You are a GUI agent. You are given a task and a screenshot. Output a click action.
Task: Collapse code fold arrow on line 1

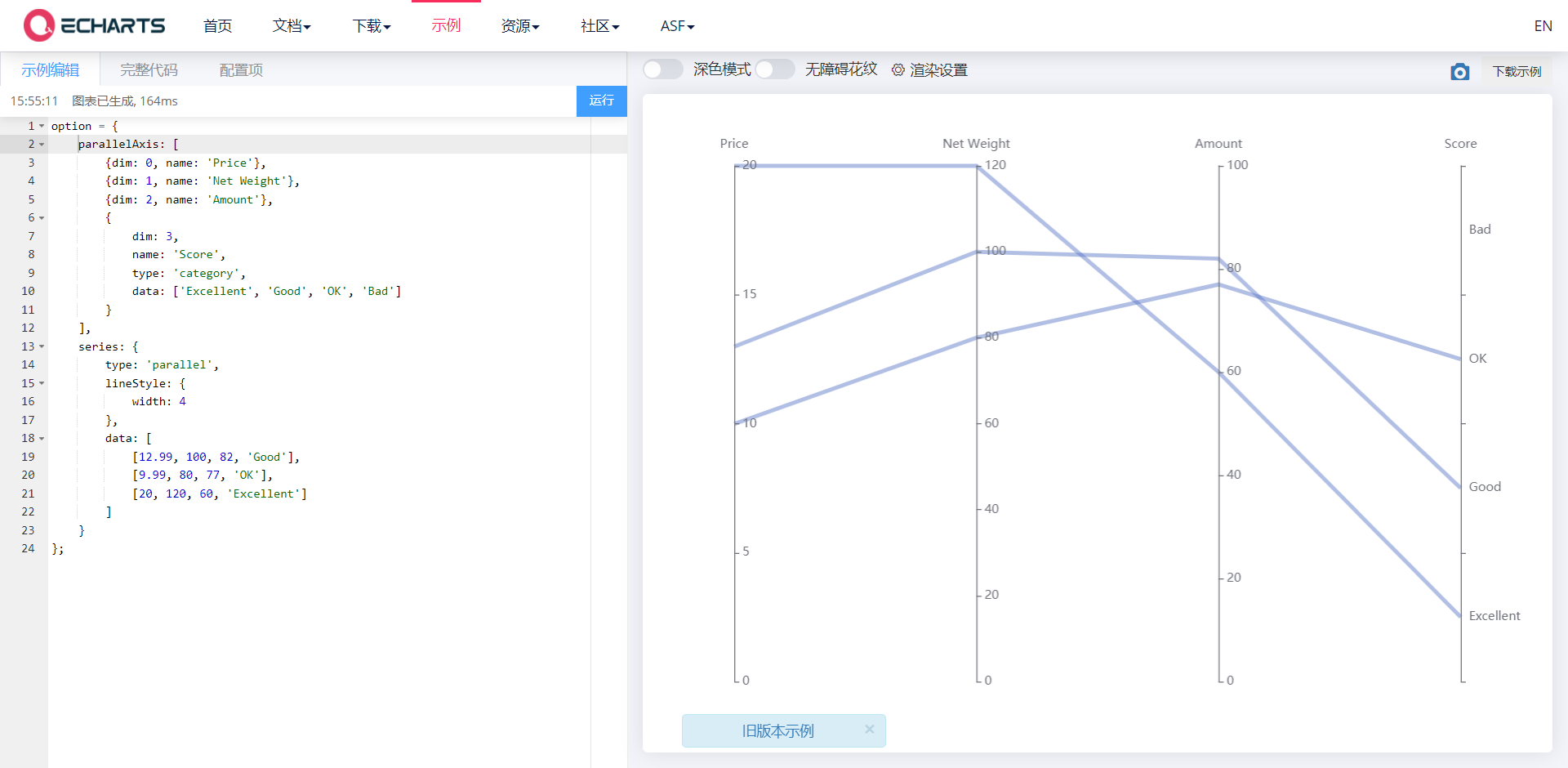click(42, 126)
